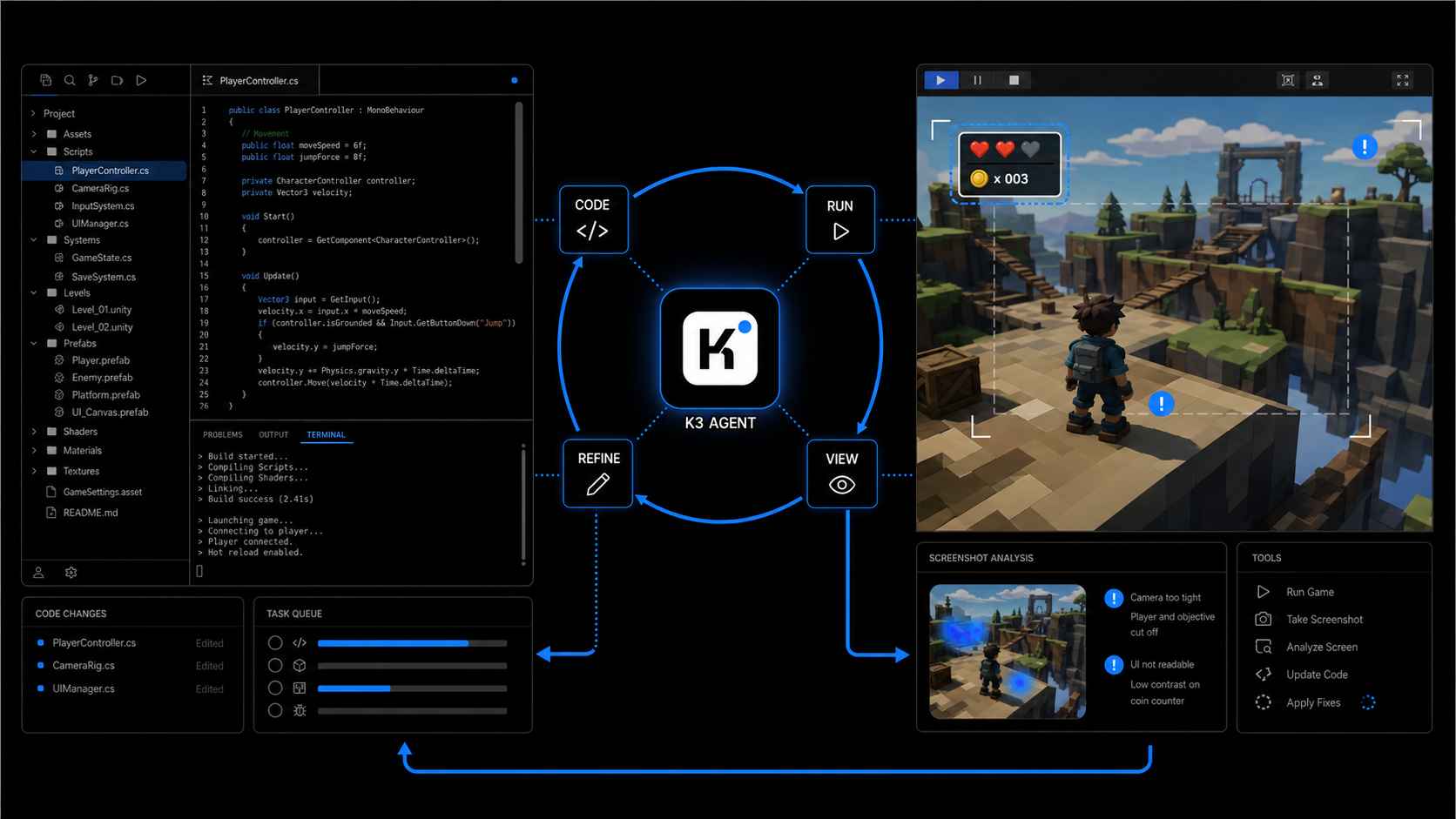Screen dimensions: 1456x819
Task: Collapse the Prefabs folder
Action: tap(33, 344)
